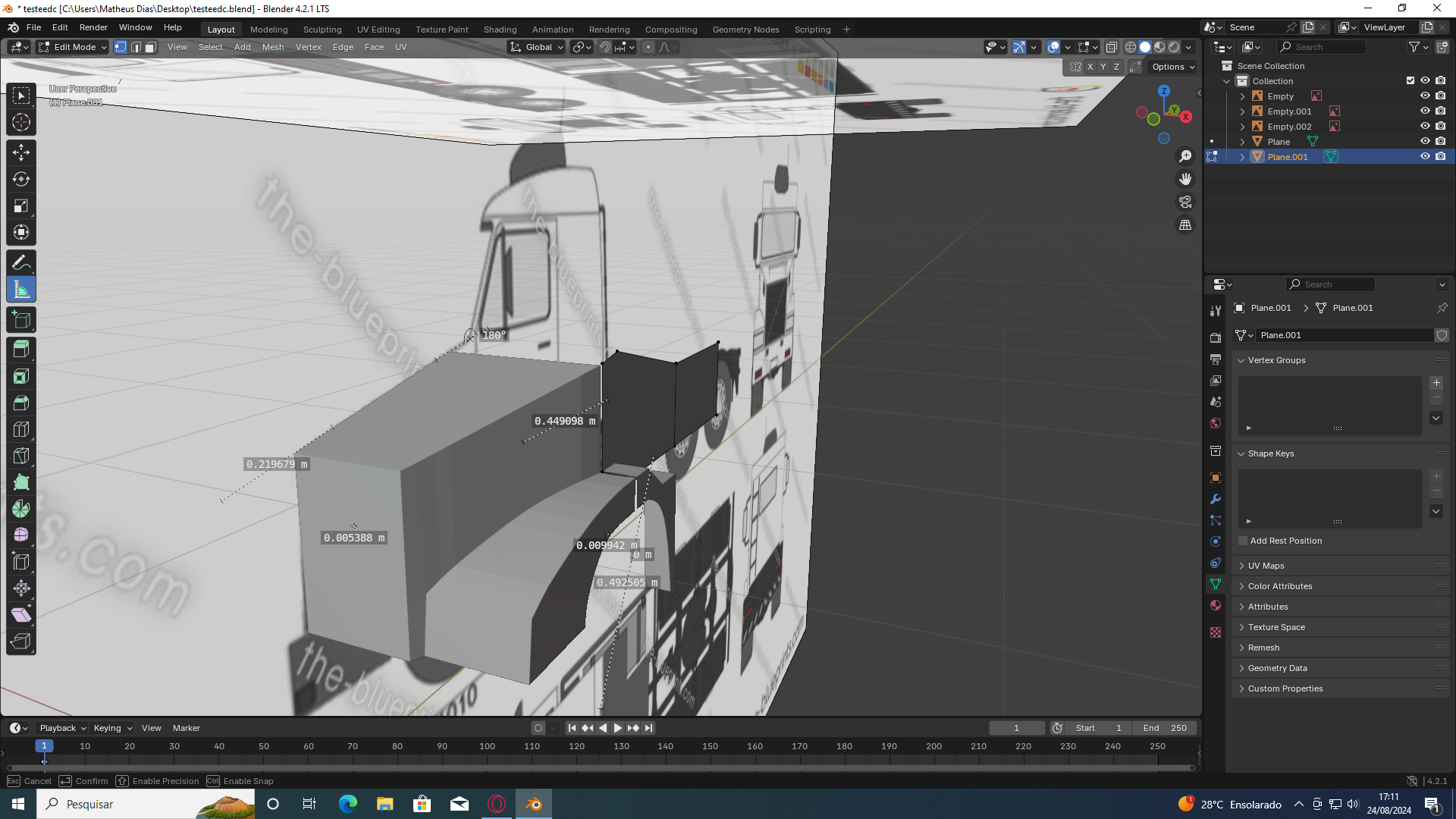Select the Loop Cut tool
Viewport: 1456px width, 819px height.
click(x=21, y=429)
